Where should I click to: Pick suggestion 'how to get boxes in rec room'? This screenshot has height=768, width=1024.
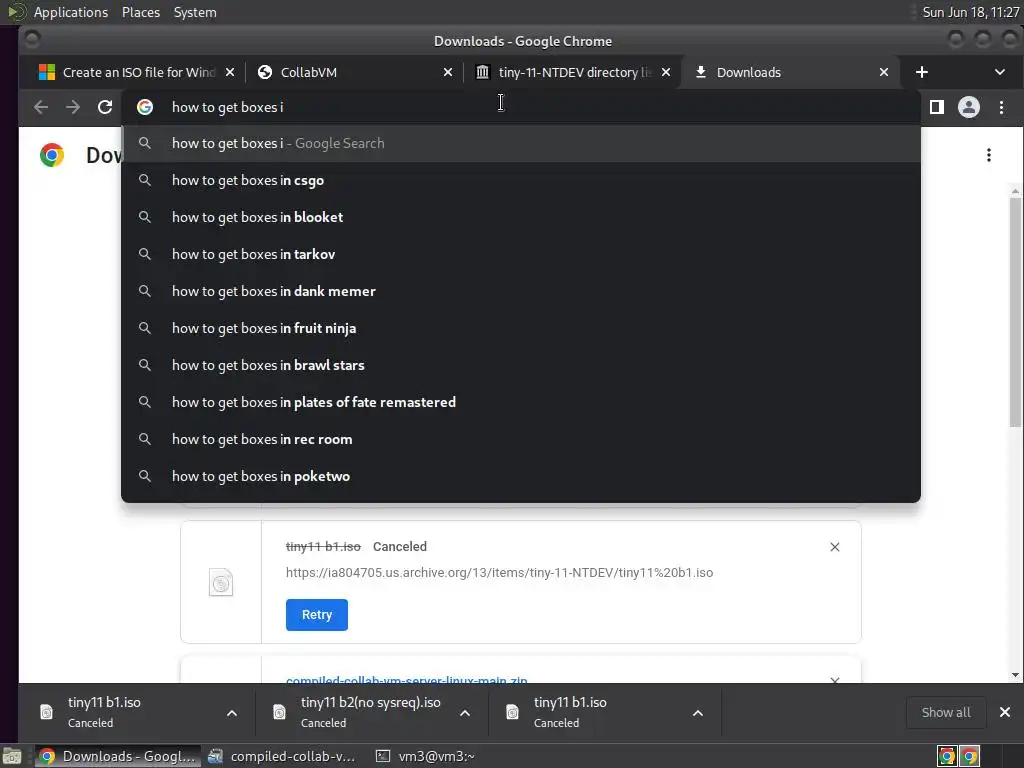(520, 439)
